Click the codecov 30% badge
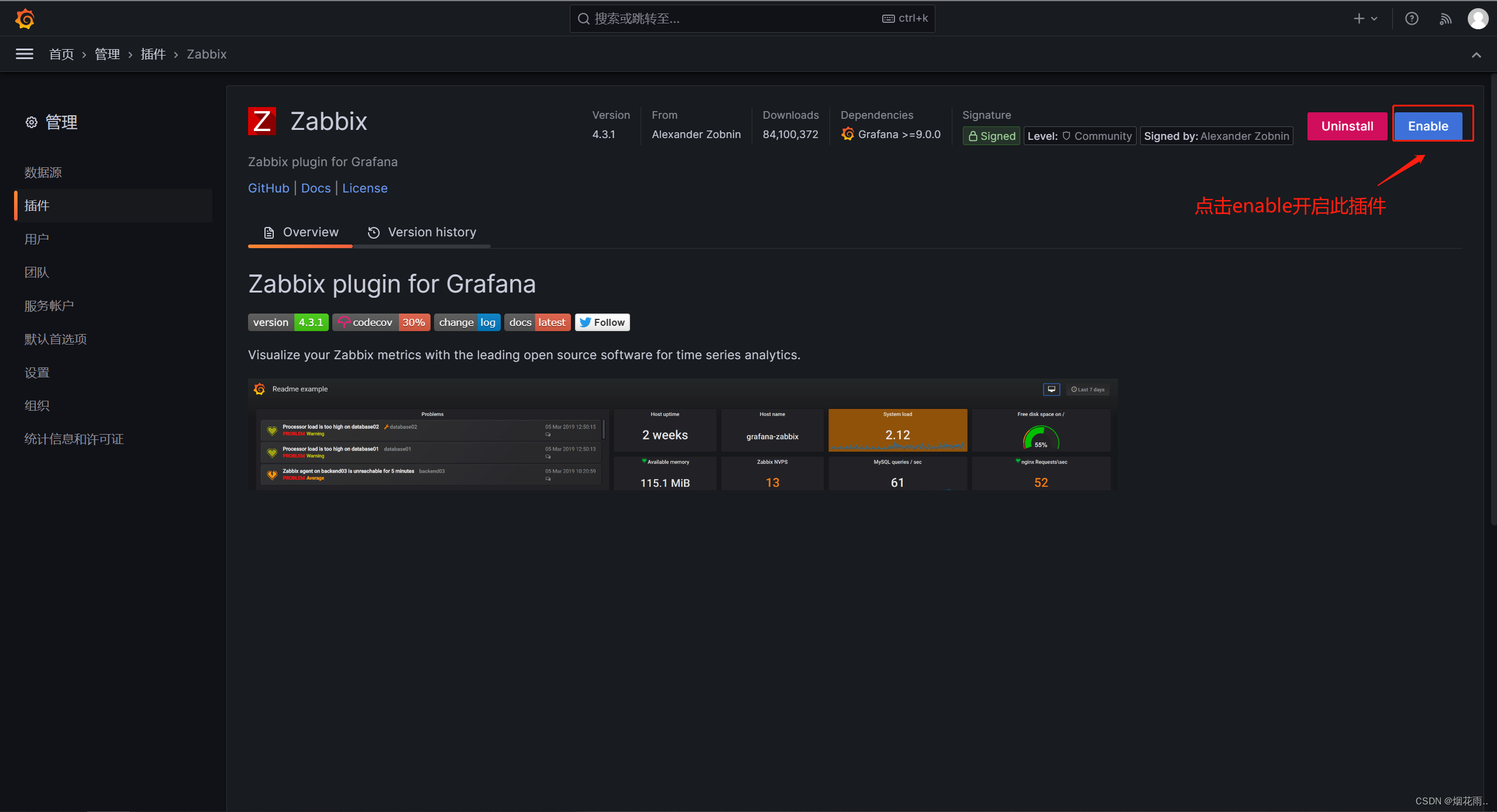The height and width of the screenshot is (812, 1497). [381, 322]
